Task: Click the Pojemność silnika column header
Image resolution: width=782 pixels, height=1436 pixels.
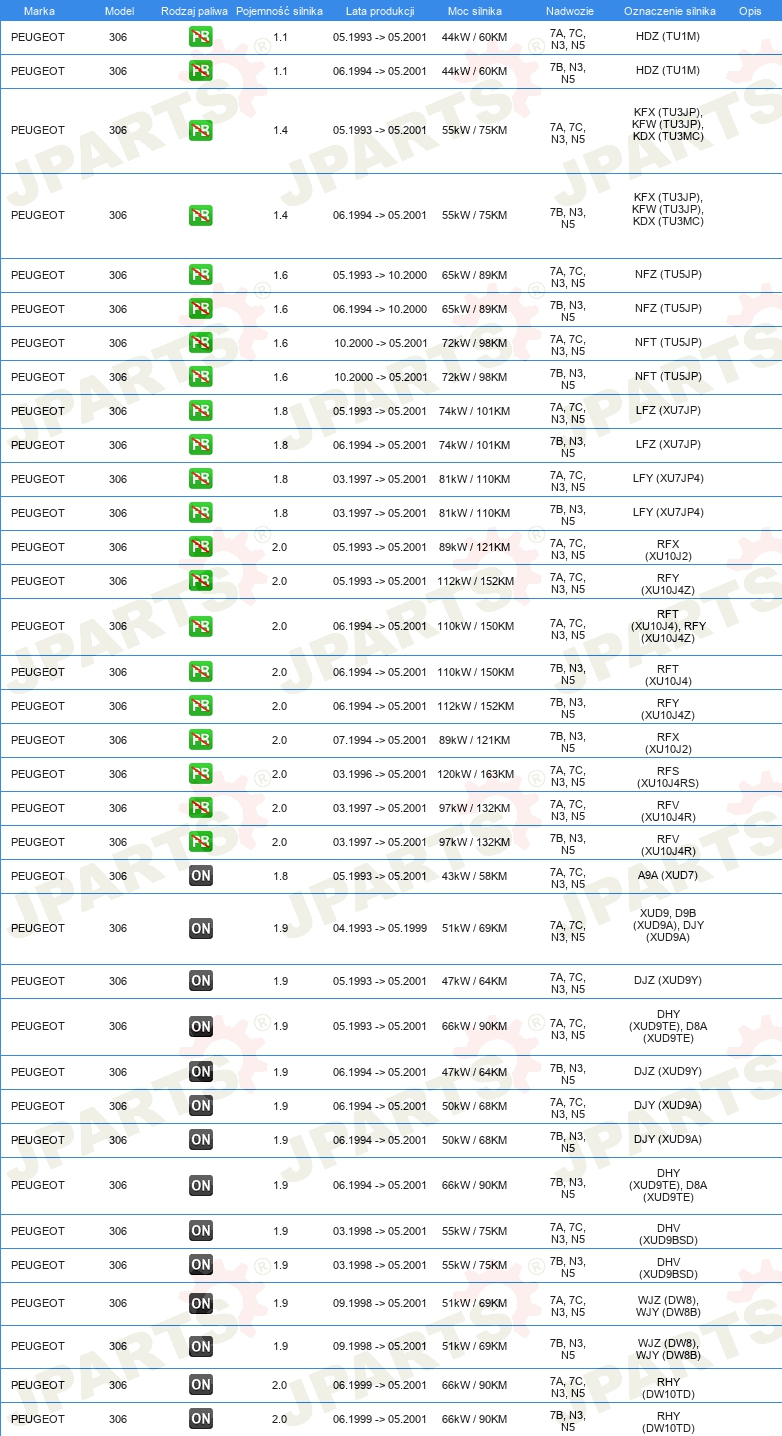Action: click(x=279, y=10)
